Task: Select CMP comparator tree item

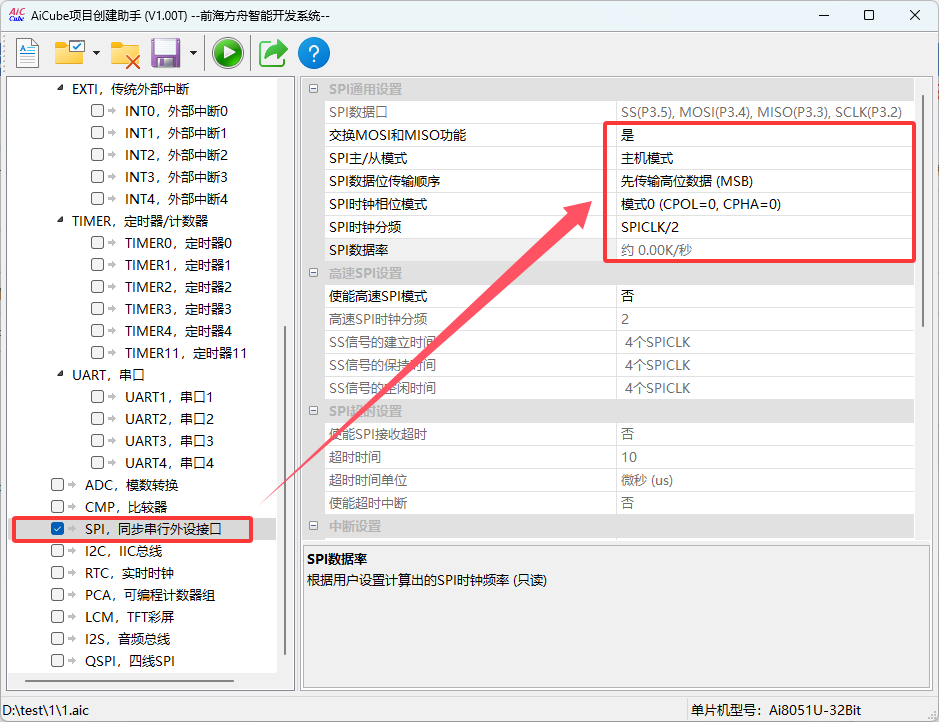Action: click(126, 507)
